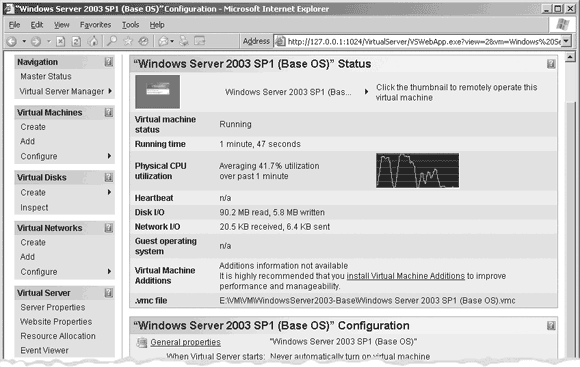Open General properties link

(185, 343)
